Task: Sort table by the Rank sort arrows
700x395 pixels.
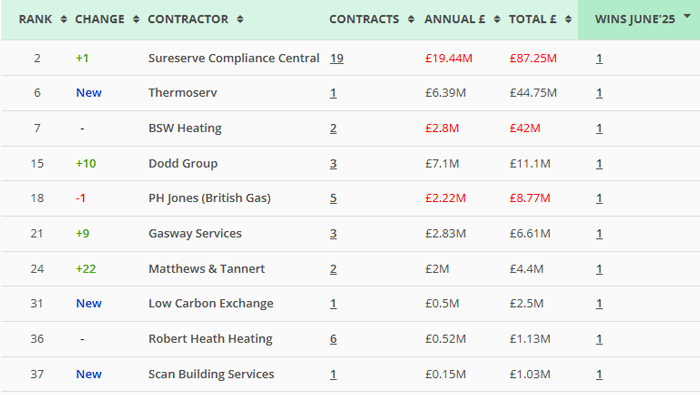Action: coord(64,19)
